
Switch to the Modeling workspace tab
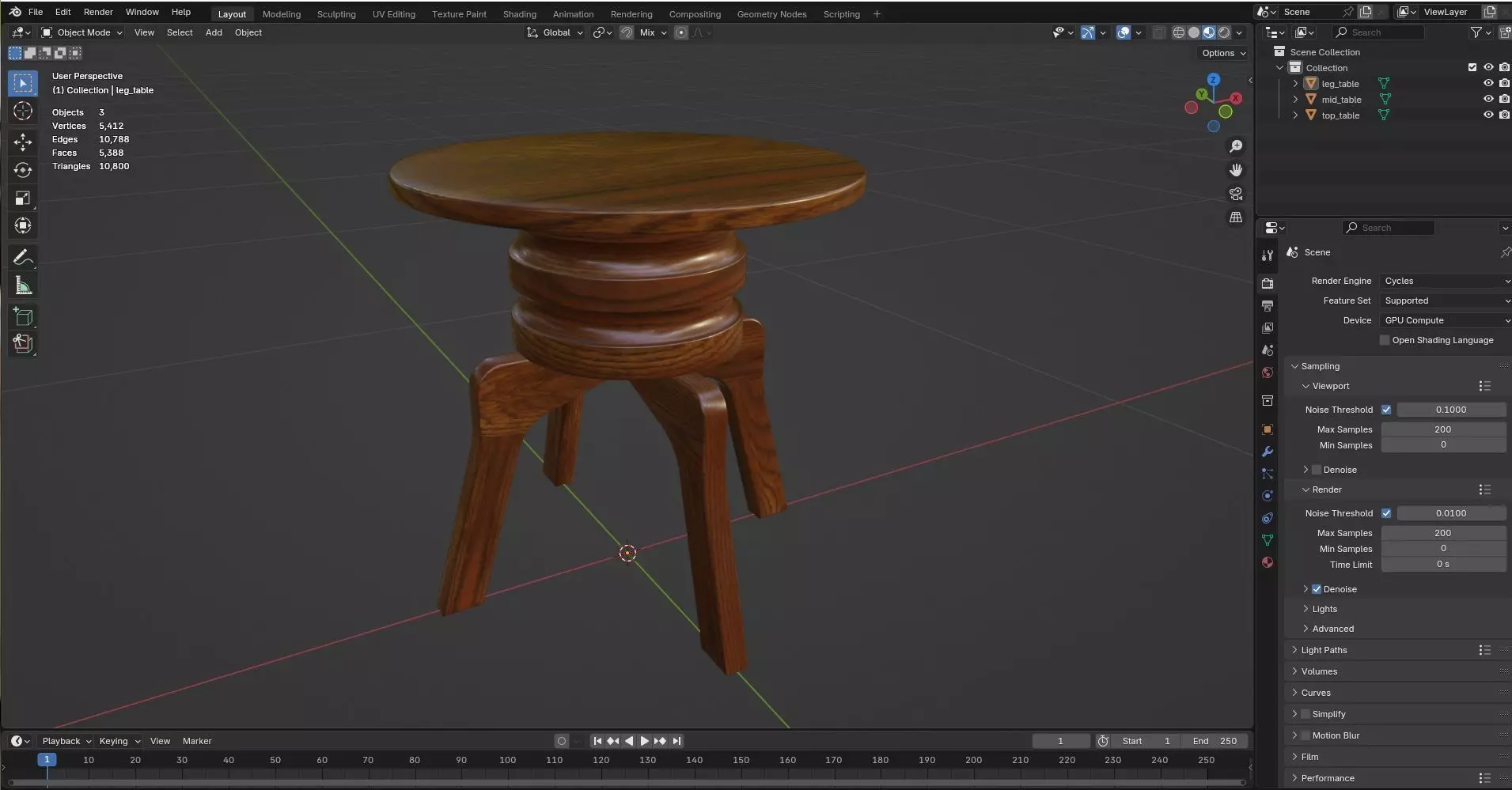282,13
